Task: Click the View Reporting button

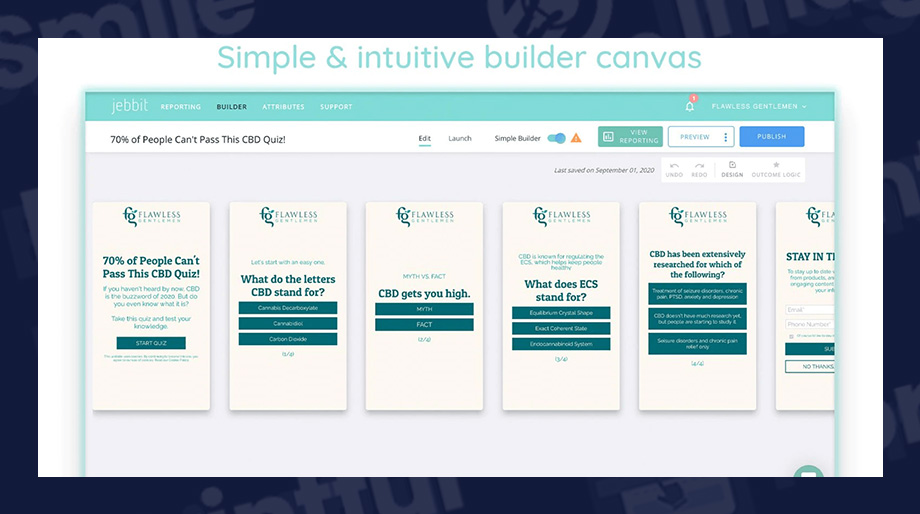Action: pyautogui.click(x=630, y=137)
